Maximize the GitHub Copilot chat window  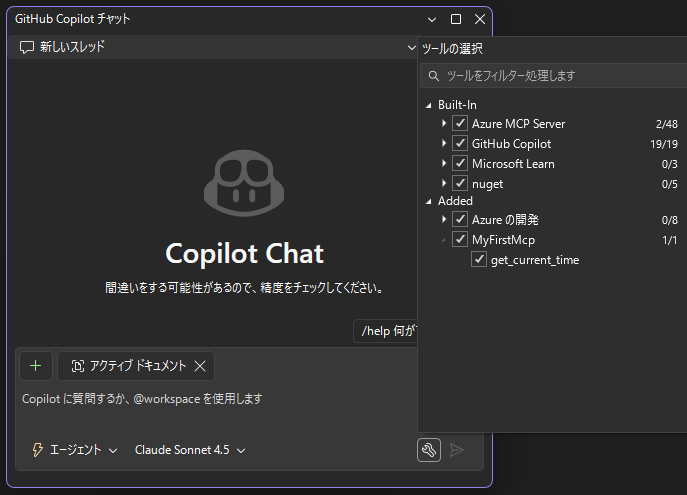(456, 19)
